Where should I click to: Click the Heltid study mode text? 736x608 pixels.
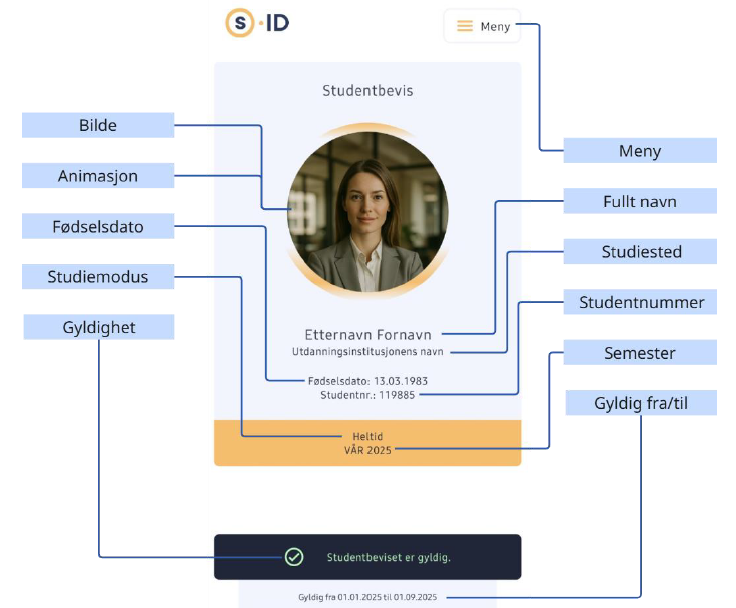pos(367,437)
